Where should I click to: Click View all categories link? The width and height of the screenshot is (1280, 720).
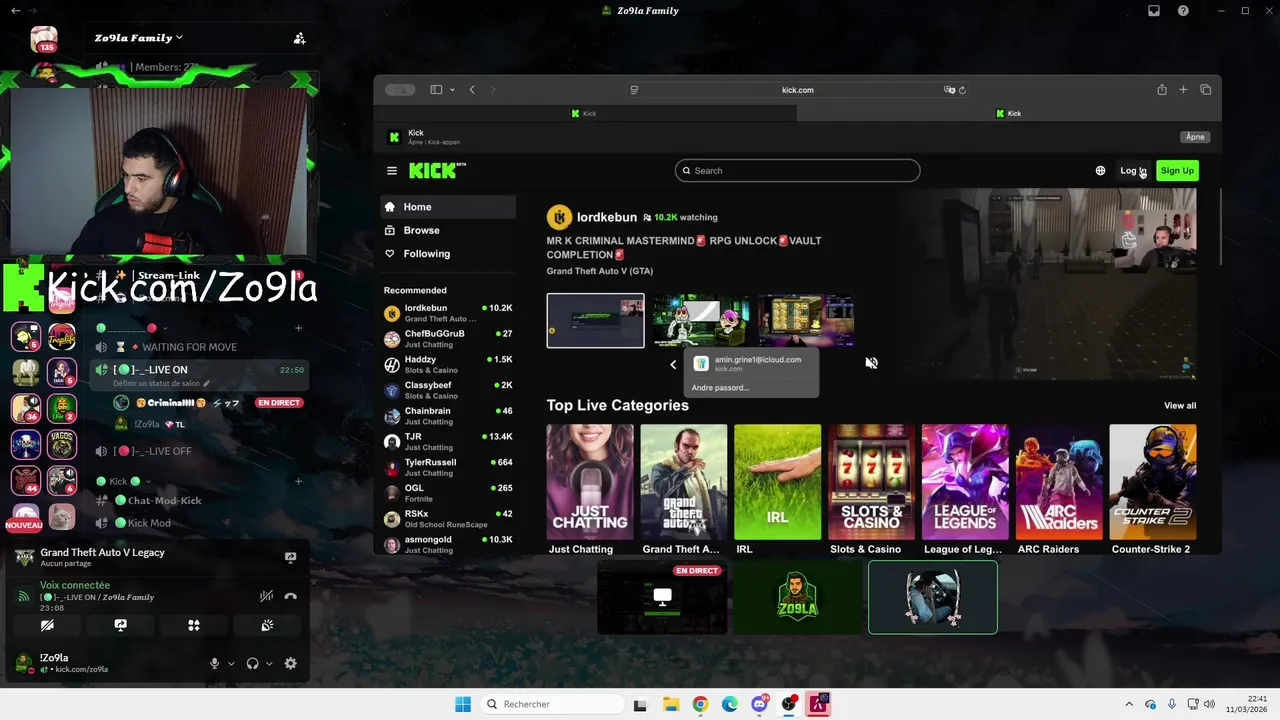tap(1180, 405)
